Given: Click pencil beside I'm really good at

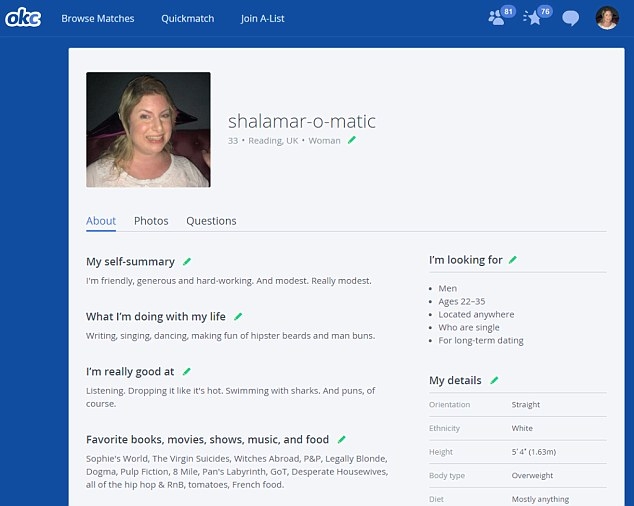Looking at the screenshot, I should click(186, 372).
